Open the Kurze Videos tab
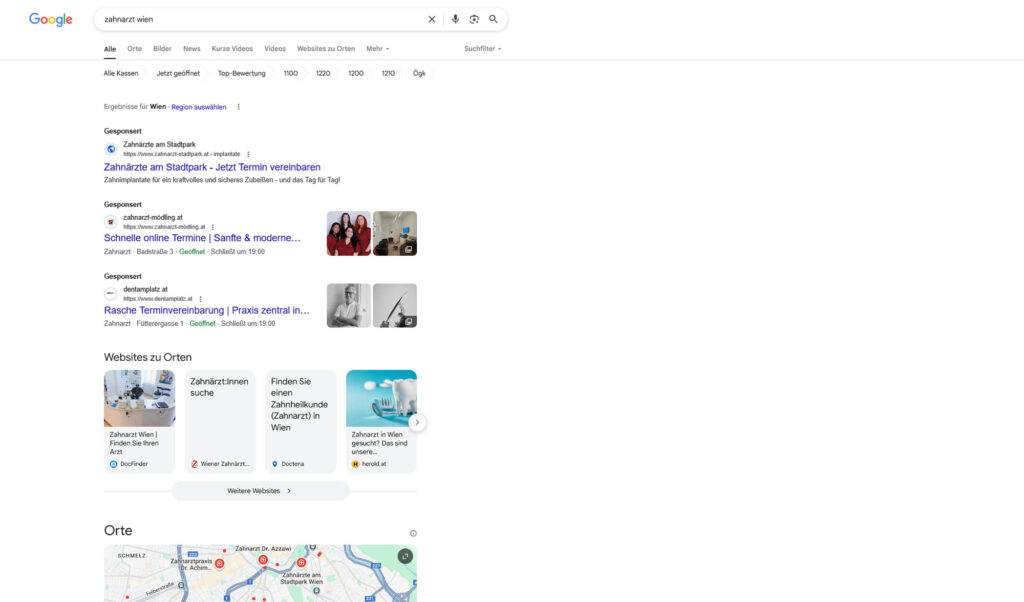1024x602 pixels. pyautogui.click(x=232, y=49)
